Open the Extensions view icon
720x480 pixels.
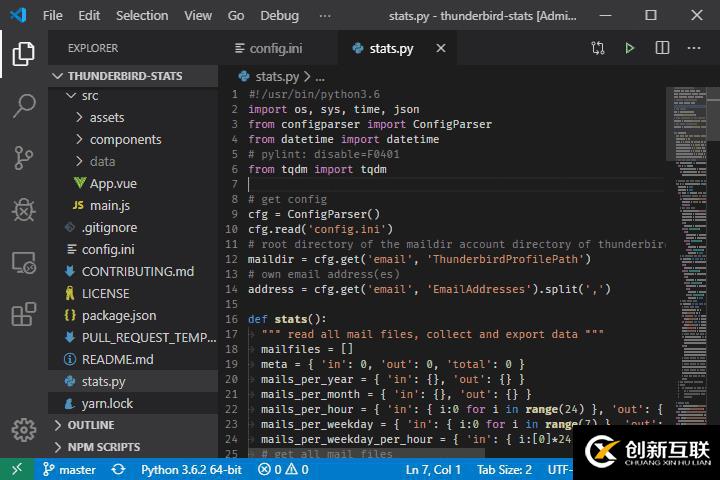[x=23, y=314]
